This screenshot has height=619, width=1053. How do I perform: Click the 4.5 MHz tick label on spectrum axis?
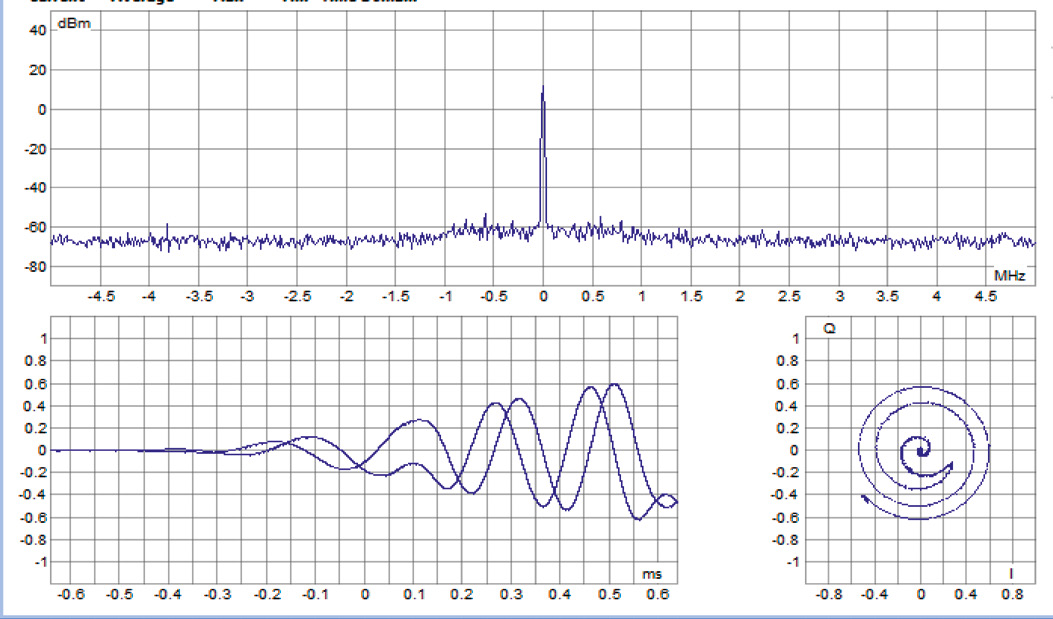985,296
